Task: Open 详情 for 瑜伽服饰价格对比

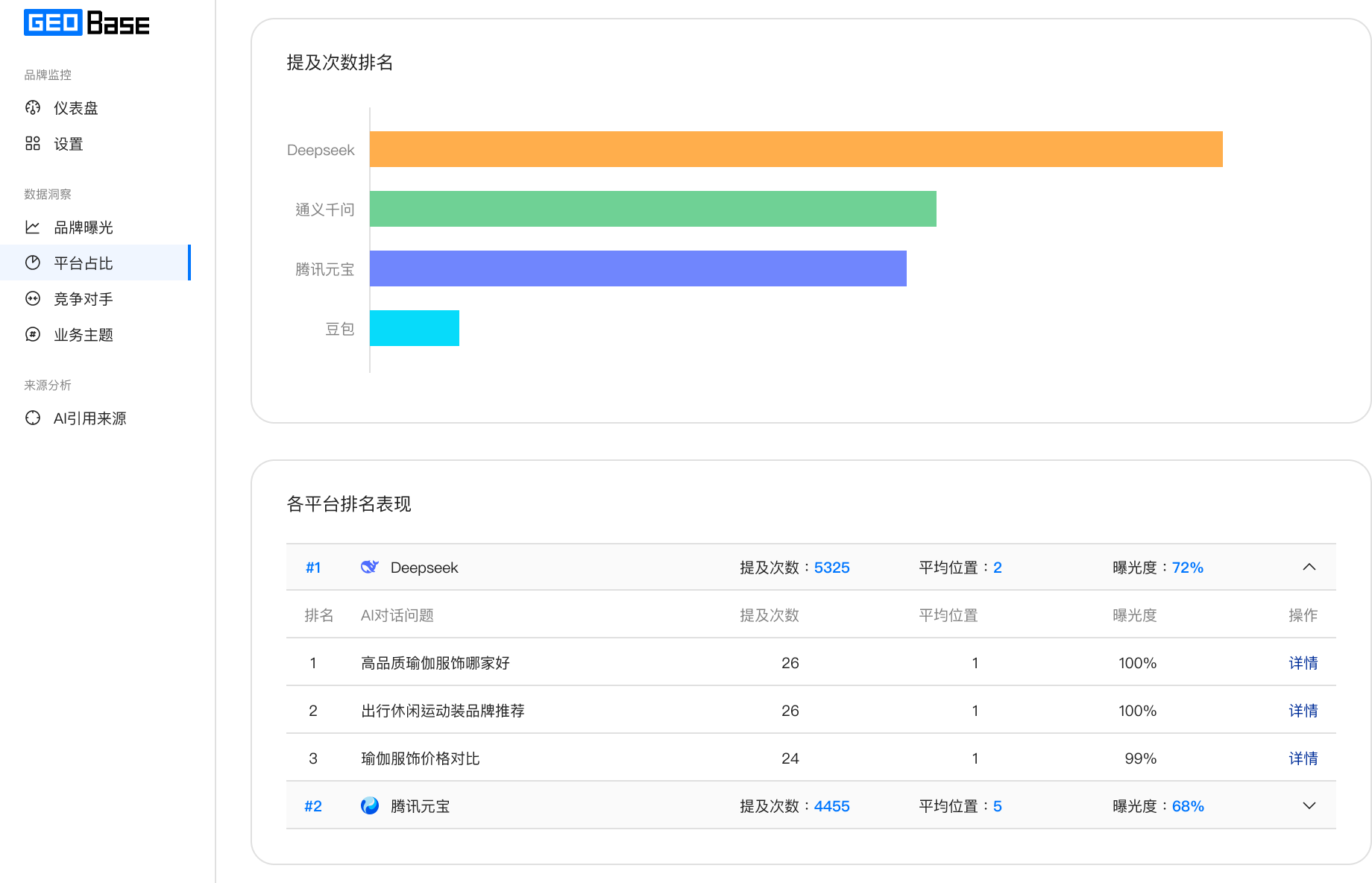Action: 1303,758
